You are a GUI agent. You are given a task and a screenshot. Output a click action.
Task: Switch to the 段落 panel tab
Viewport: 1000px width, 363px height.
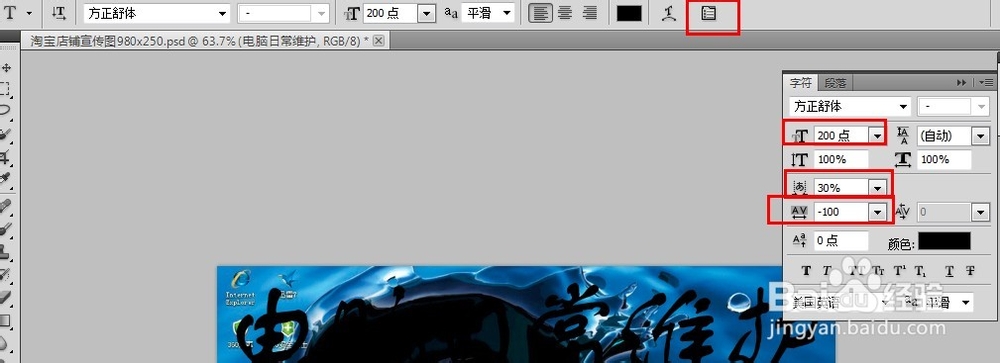(x=835, y=83)
